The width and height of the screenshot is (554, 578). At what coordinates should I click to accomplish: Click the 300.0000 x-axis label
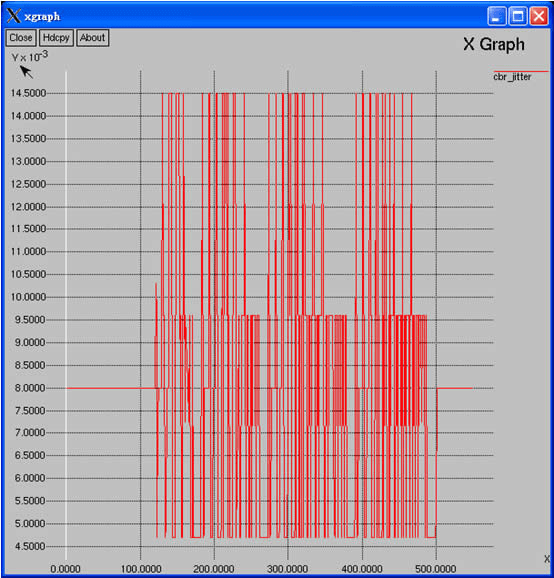pos(288,569)
